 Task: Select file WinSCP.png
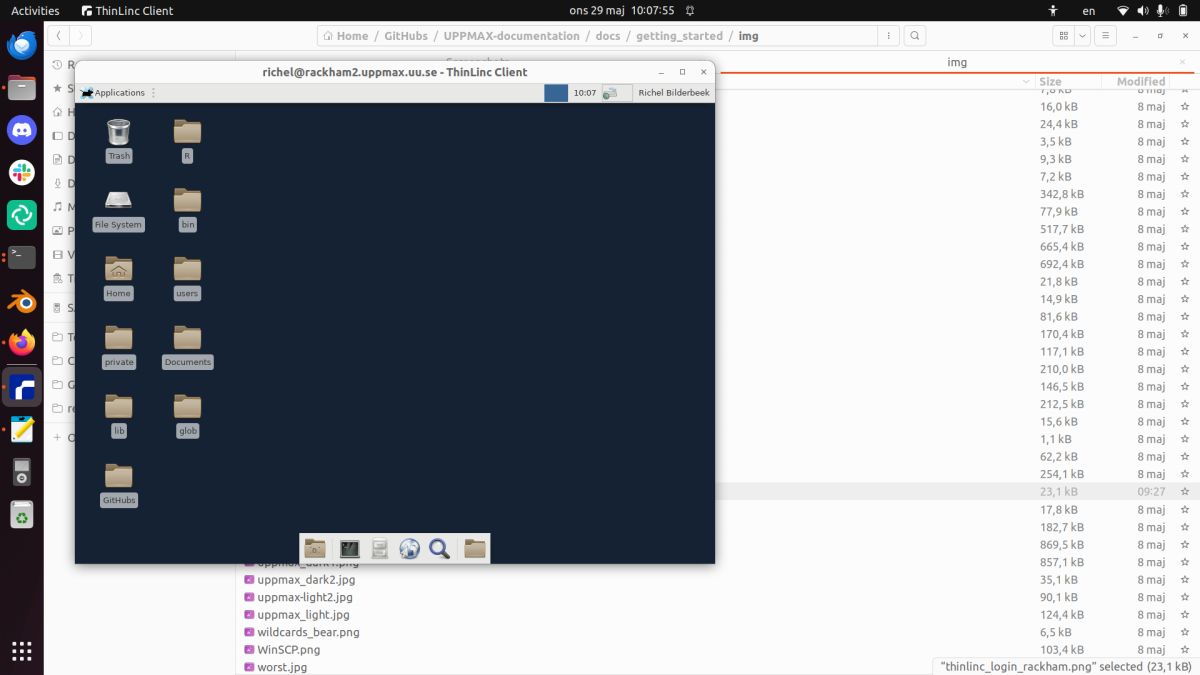click(x=289, y=650)
